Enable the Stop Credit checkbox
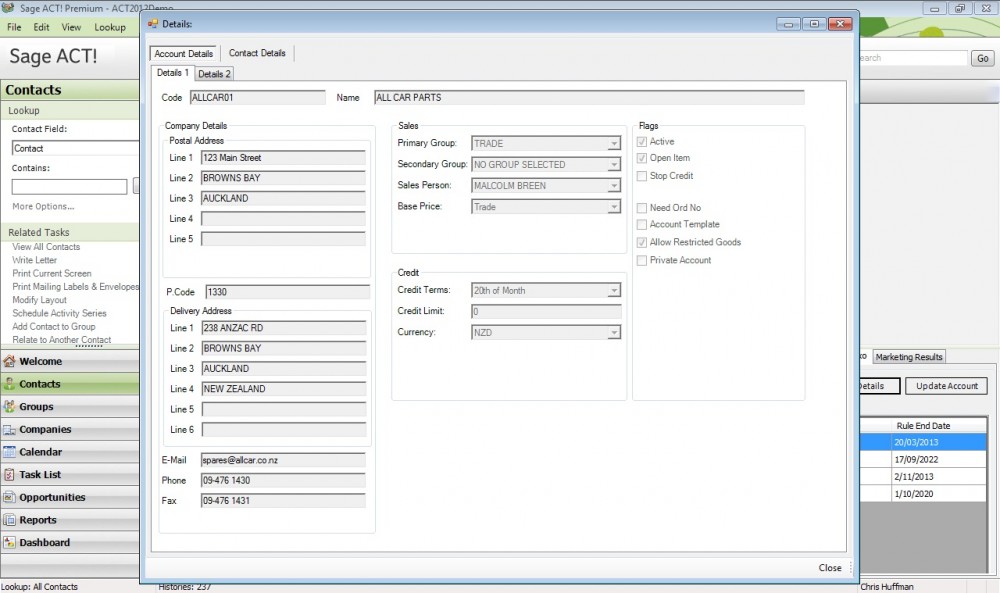The height and width of the screenshot is (593, 1000). click(642, 176)
